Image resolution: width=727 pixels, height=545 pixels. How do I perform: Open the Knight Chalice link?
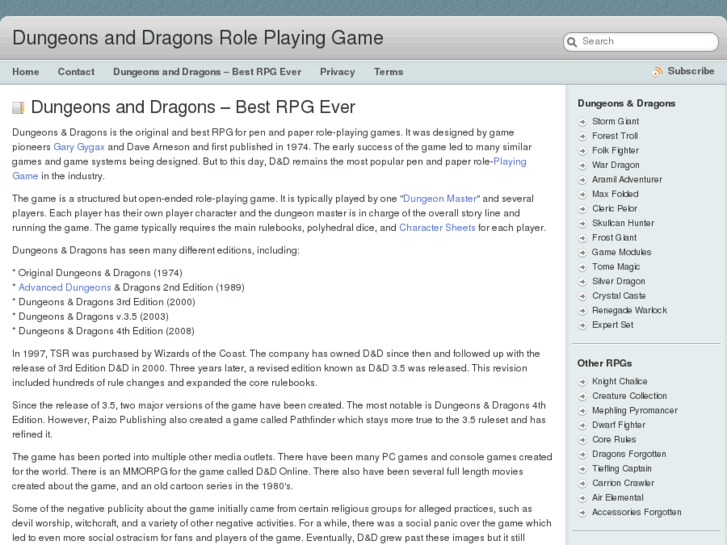619,381
